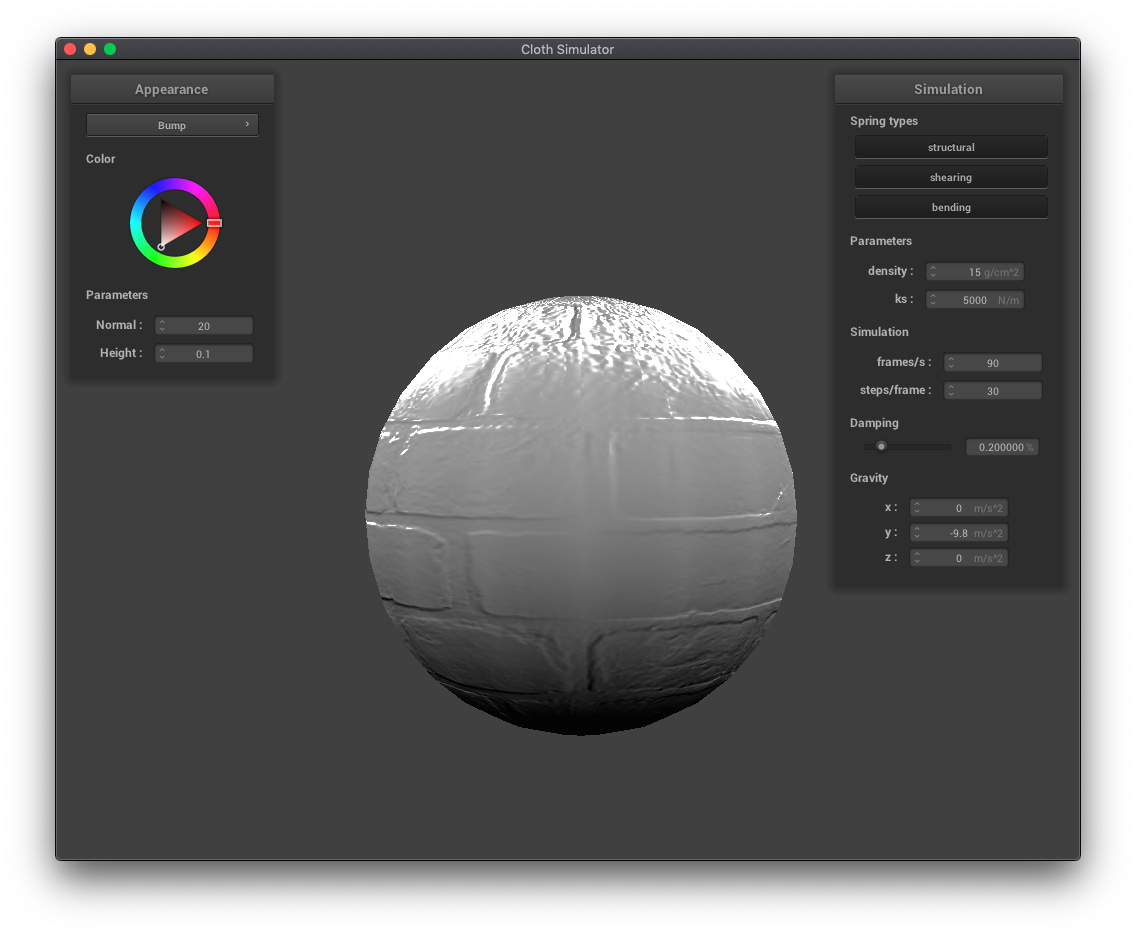Click the Gravity x value field
Image resolution: width=1136 pixels, height=934 pixels.
pyautogui.click(x=958, y=508)
